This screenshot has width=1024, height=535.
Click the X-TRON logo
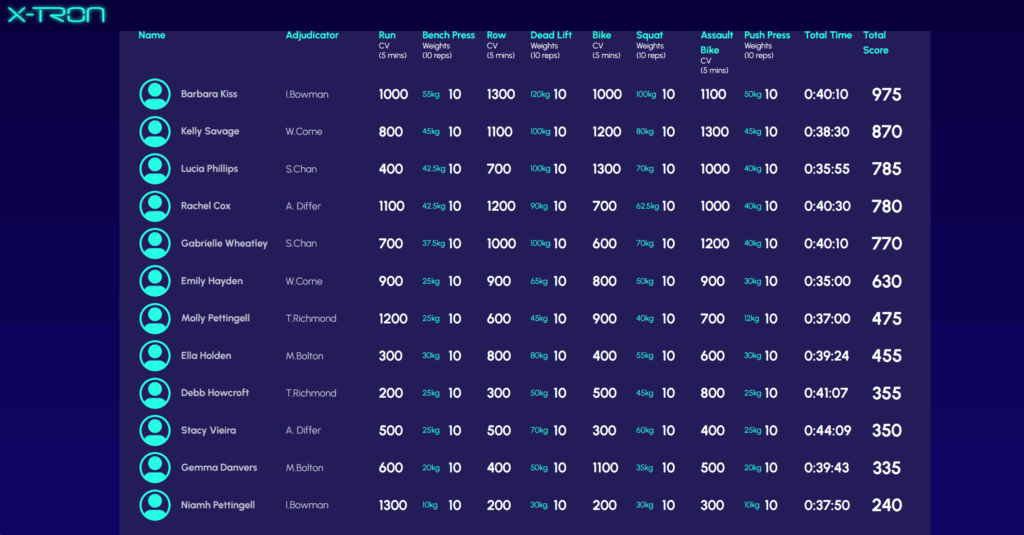click(56, 14)
